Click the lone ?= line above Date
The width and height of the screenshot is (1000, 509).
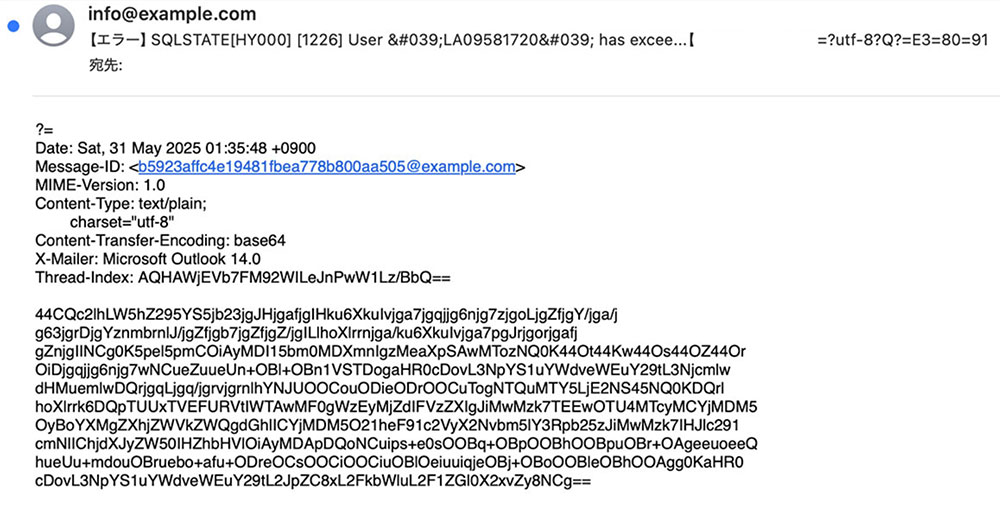pos(43,130)
